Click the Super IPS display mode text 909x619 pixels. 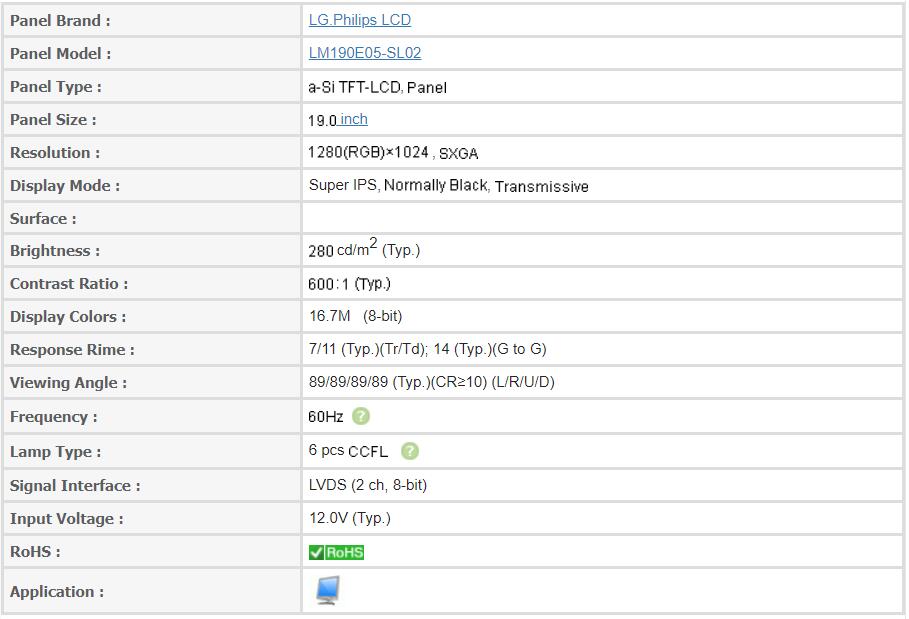tap(343, 185)
